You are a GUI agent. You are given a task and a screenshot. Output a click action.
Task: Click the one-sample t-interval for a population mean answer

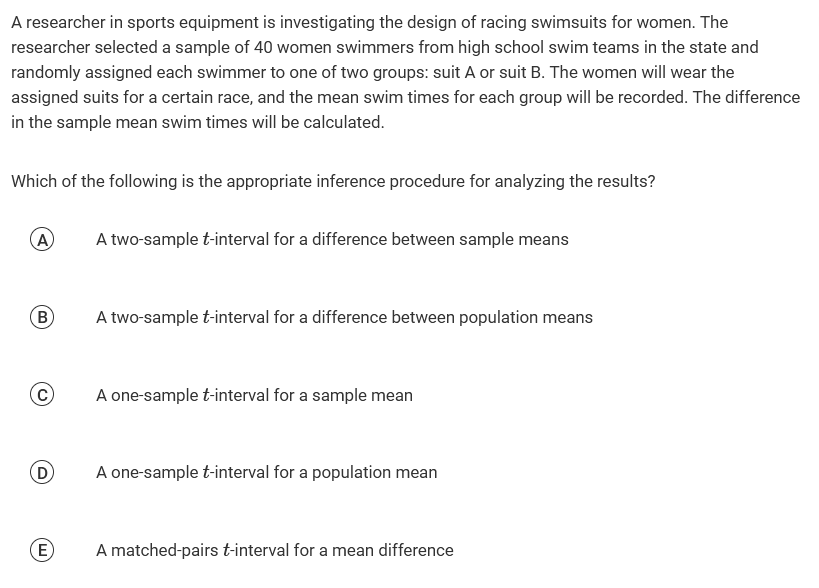[266, 472]
